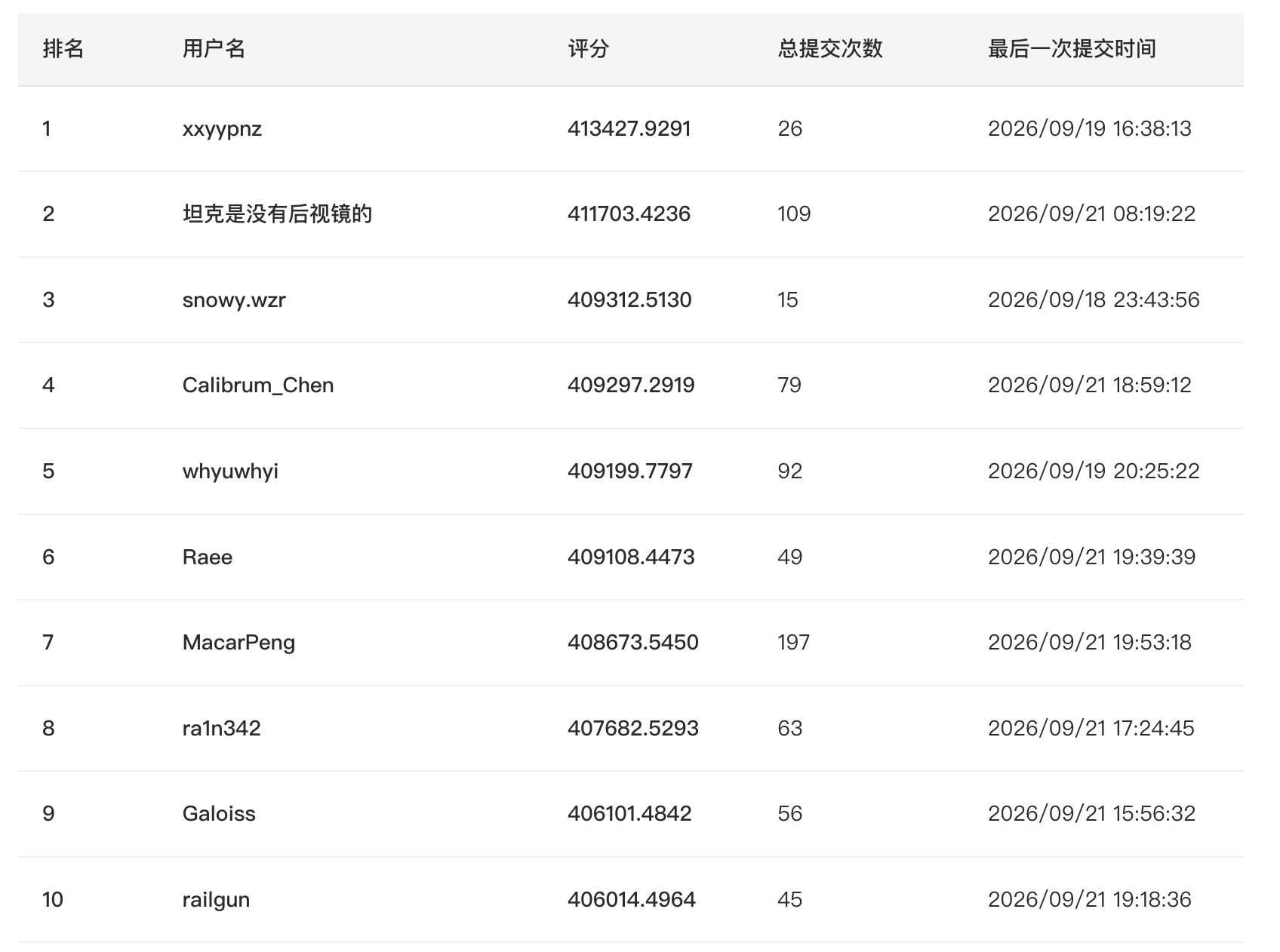Screen dimensions: 1280x952
Task: Click the 总提交次数 column header
Action: click(830, 49)
